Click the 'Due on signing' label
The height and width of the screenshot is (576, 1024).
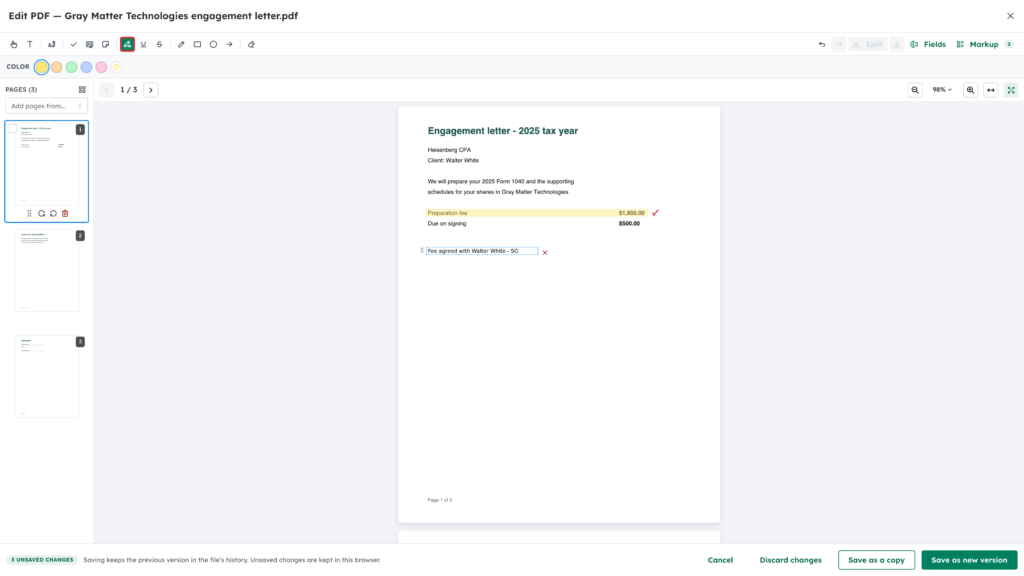(x=447, y=223)
